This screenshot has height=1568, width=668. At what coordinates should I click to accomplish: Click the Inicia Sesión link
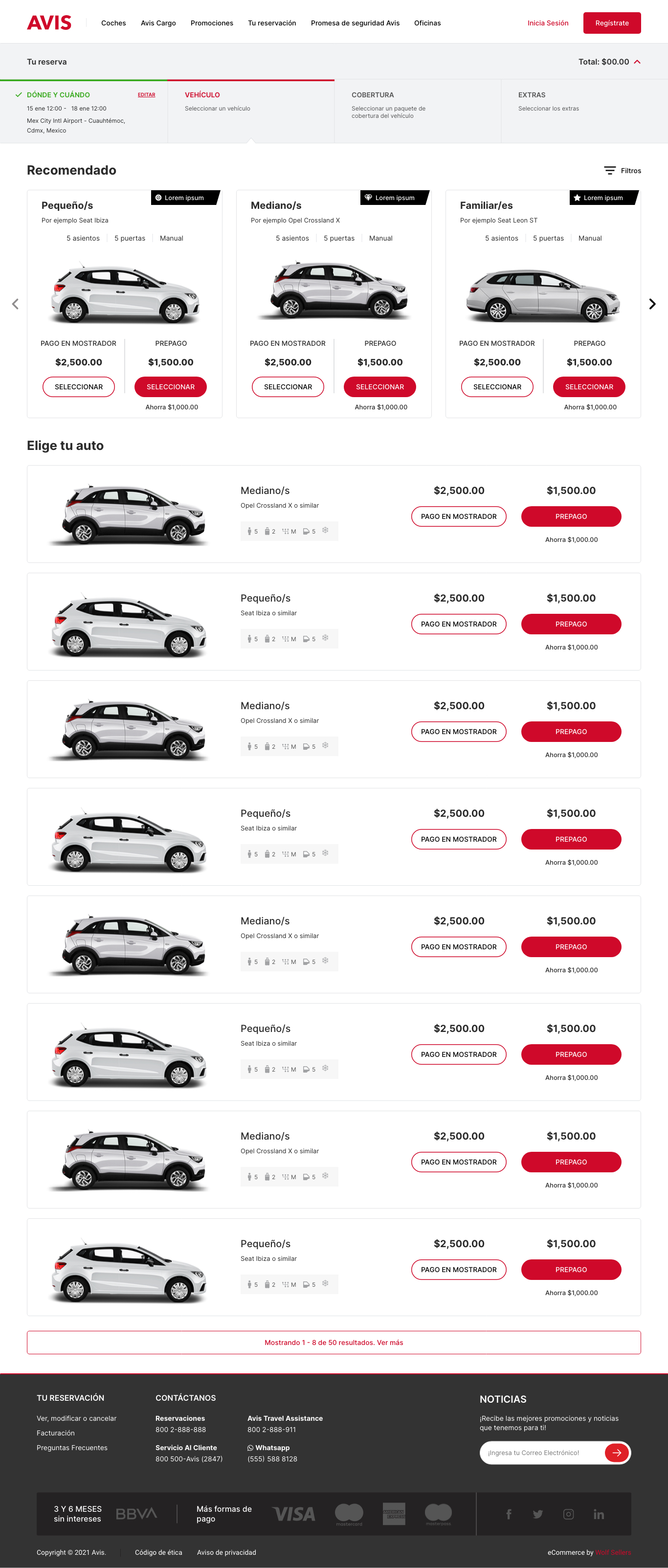548,23
